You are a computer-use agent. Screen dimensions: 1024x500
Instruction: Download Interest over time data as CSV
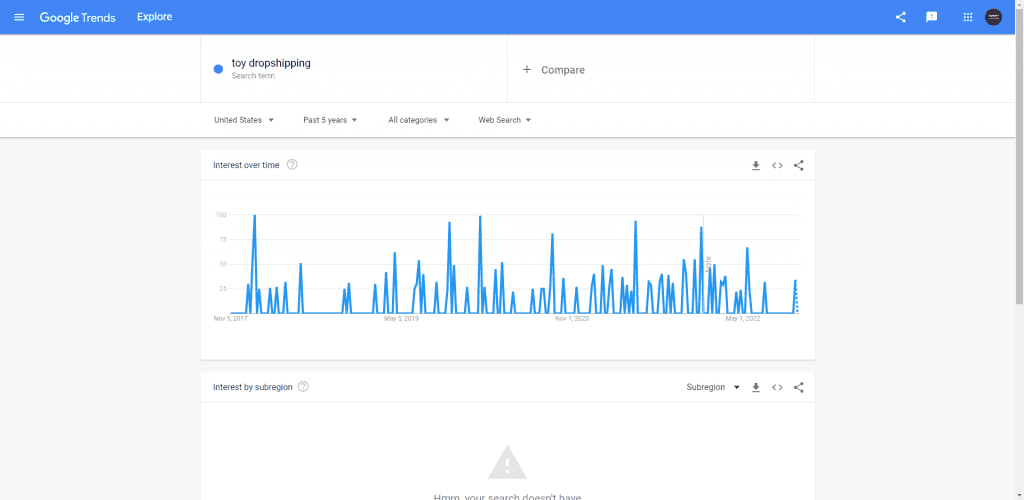point(756,165)
